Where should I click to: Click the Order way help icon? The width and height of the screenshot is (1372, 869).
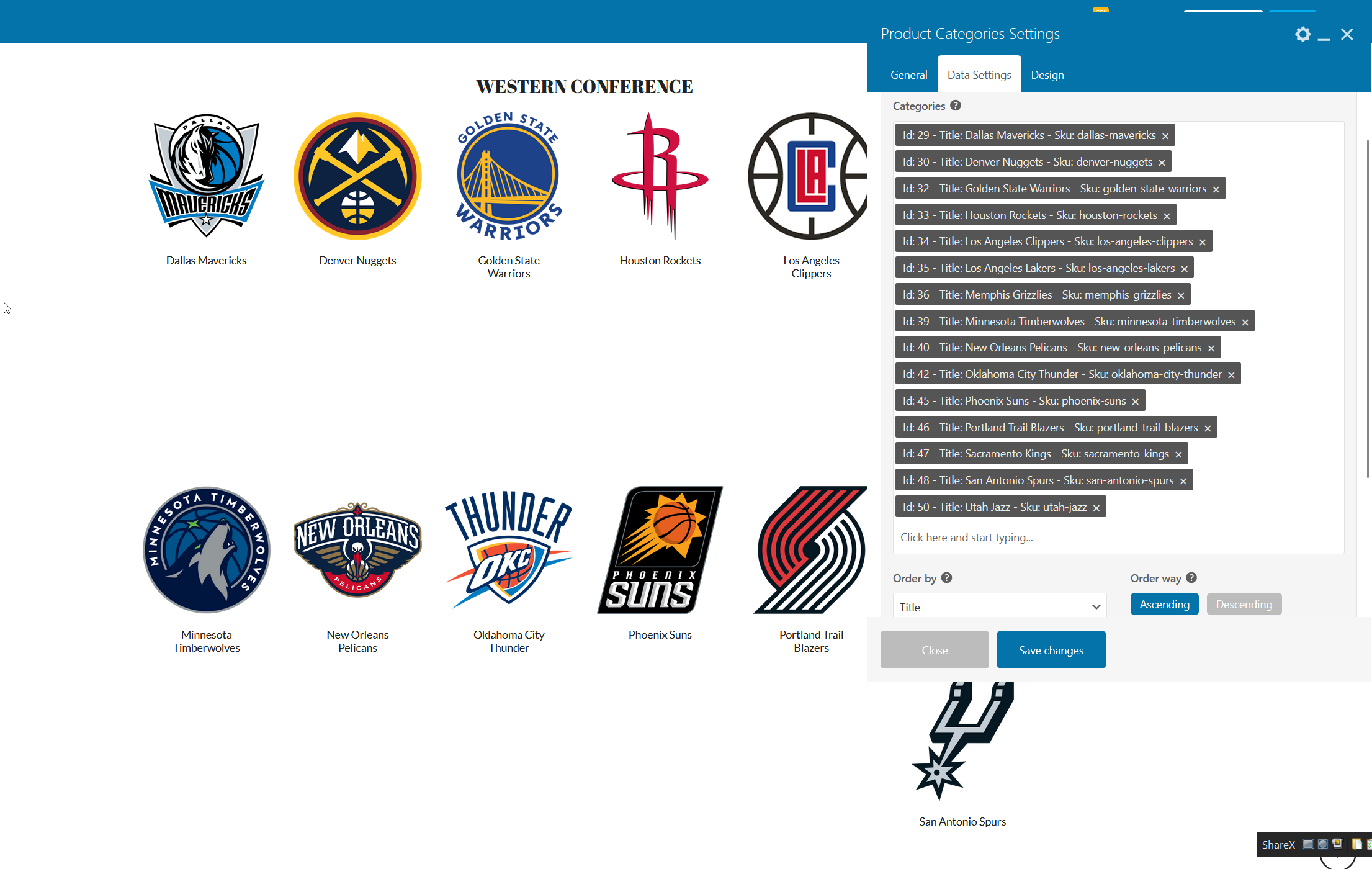pyautogui.click(x=1191, y=578)
